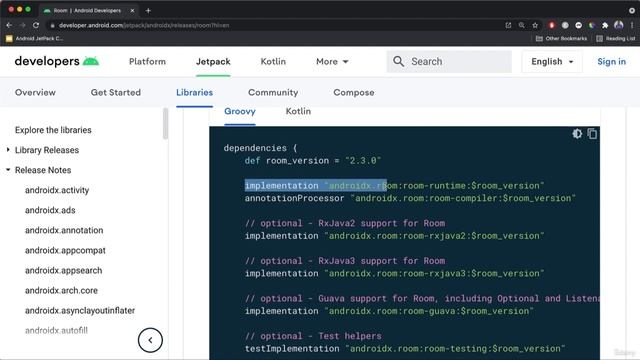
Task: Open Explore the libraries in the sidebar
Action: pyautogui.click(x=53, y=130)
